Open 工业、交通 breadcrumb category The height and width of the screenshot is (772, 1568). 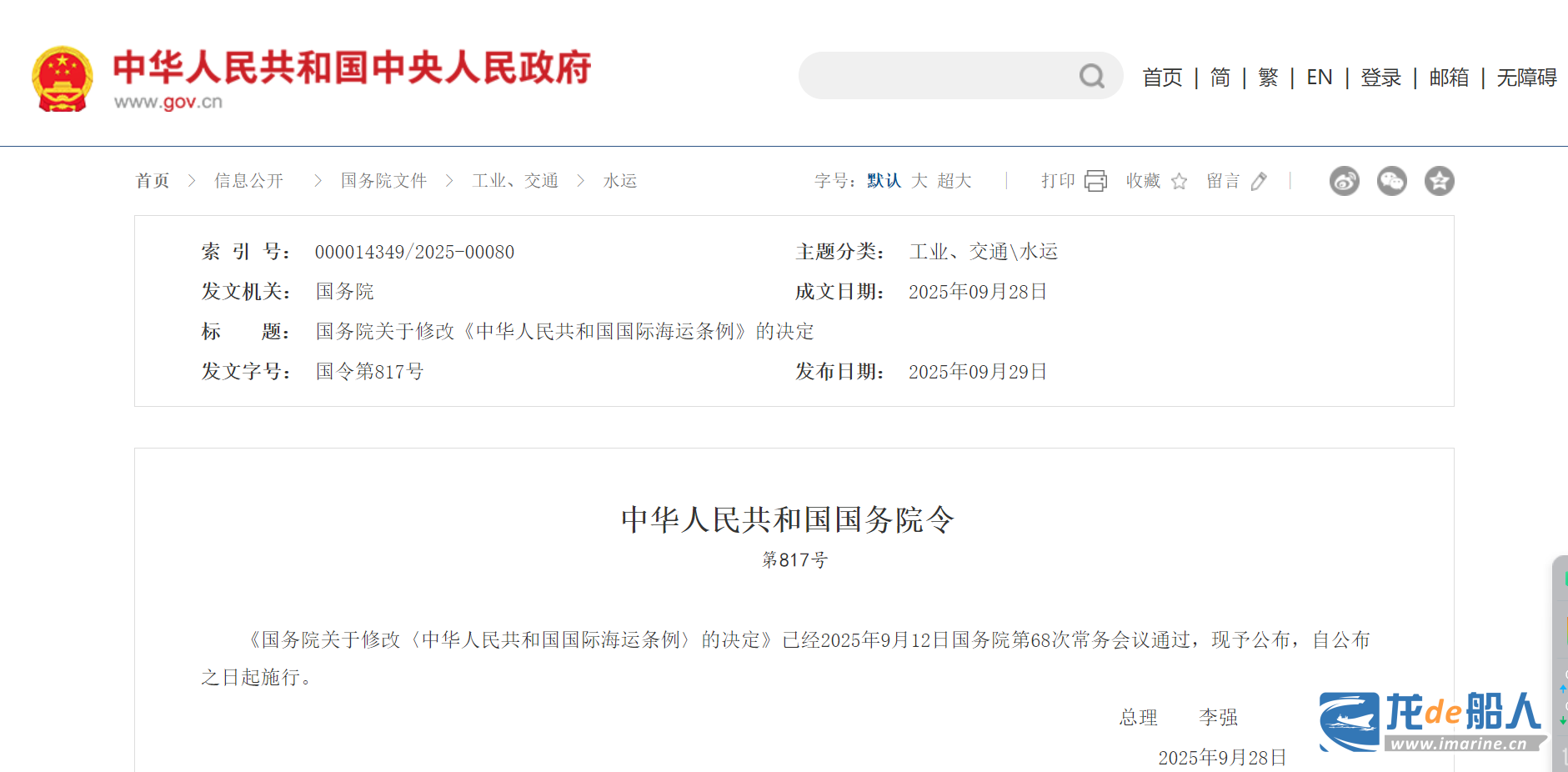(x=515, y=181)
